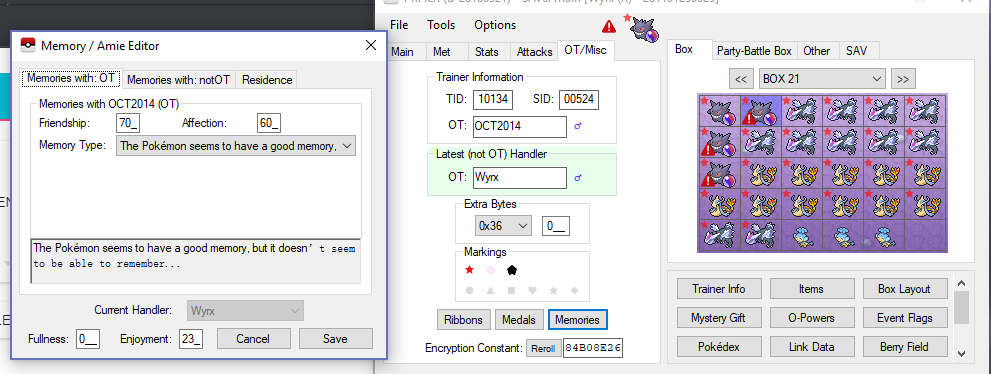Open the Options menu
The height and width of the screenshot is (374, 991).
point(495,25)
